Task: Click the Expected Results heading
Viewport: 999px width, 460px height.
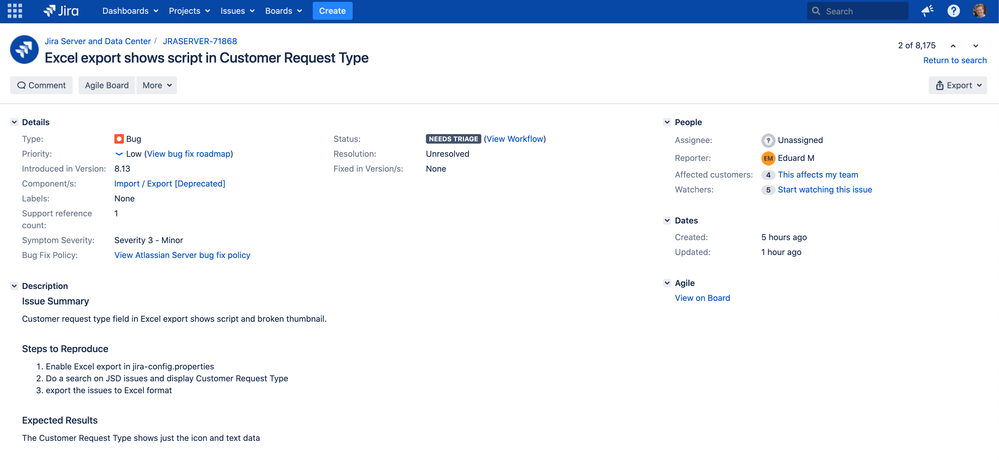Action: click(60, 420)
